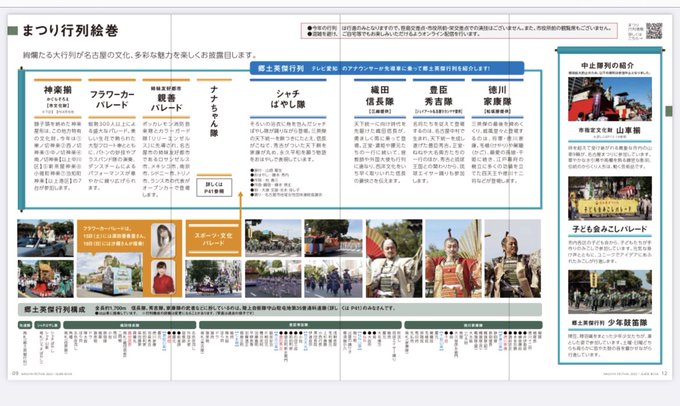Click the portrait of the woman in white
The image size is (680, 406).
coord(163,240)
